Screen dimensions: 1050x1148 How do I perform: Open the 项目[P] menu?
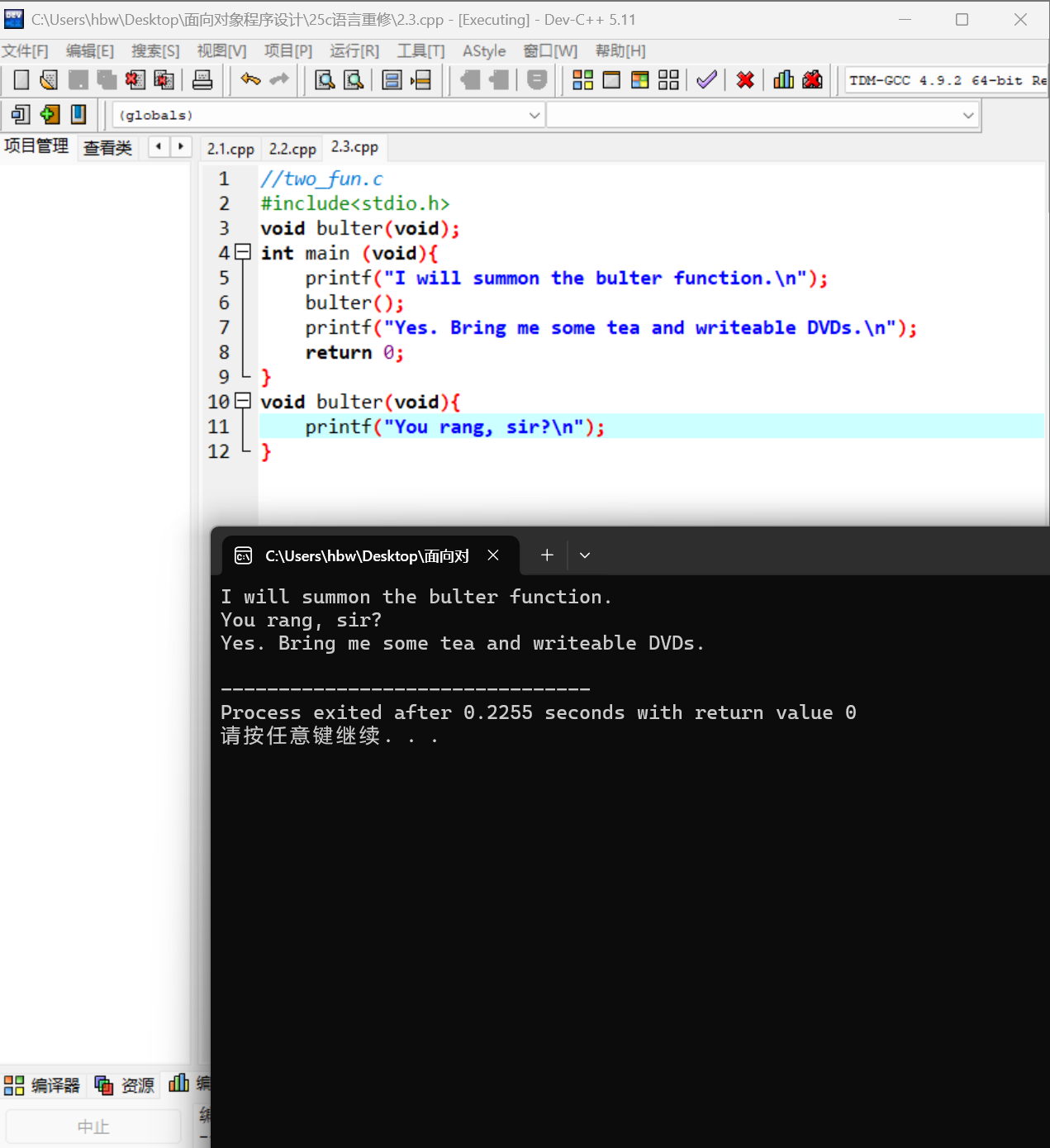click(x=288, y=51)
